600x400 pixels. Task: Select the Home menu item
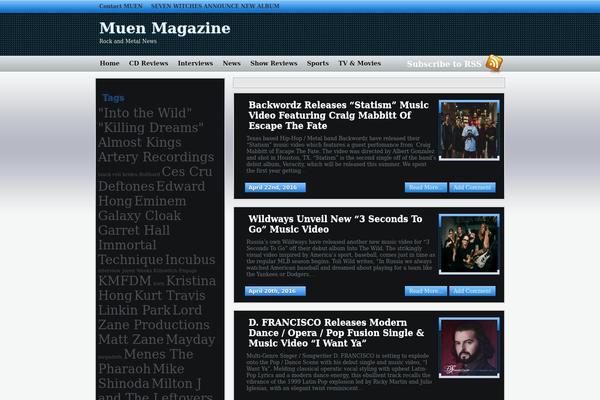pyautogui.click(x=109, y=63)
